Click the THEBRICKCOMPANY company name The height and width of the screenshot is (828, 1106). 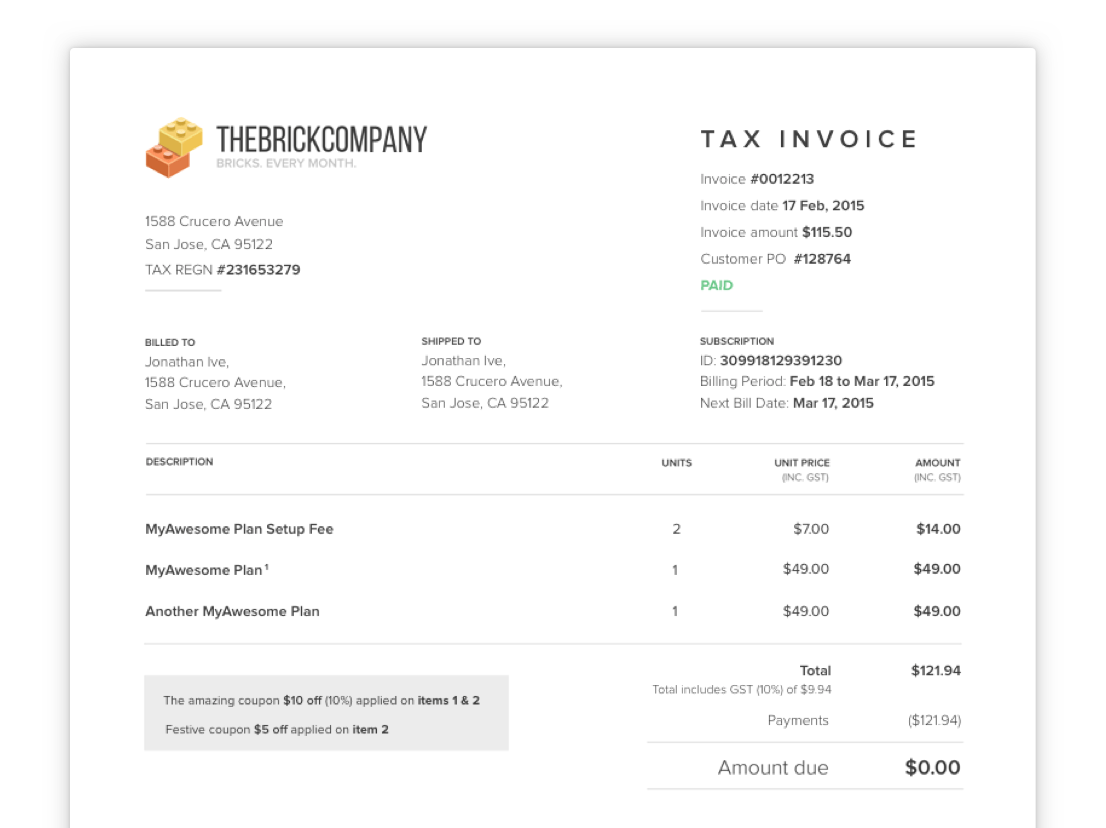[321, 139]
